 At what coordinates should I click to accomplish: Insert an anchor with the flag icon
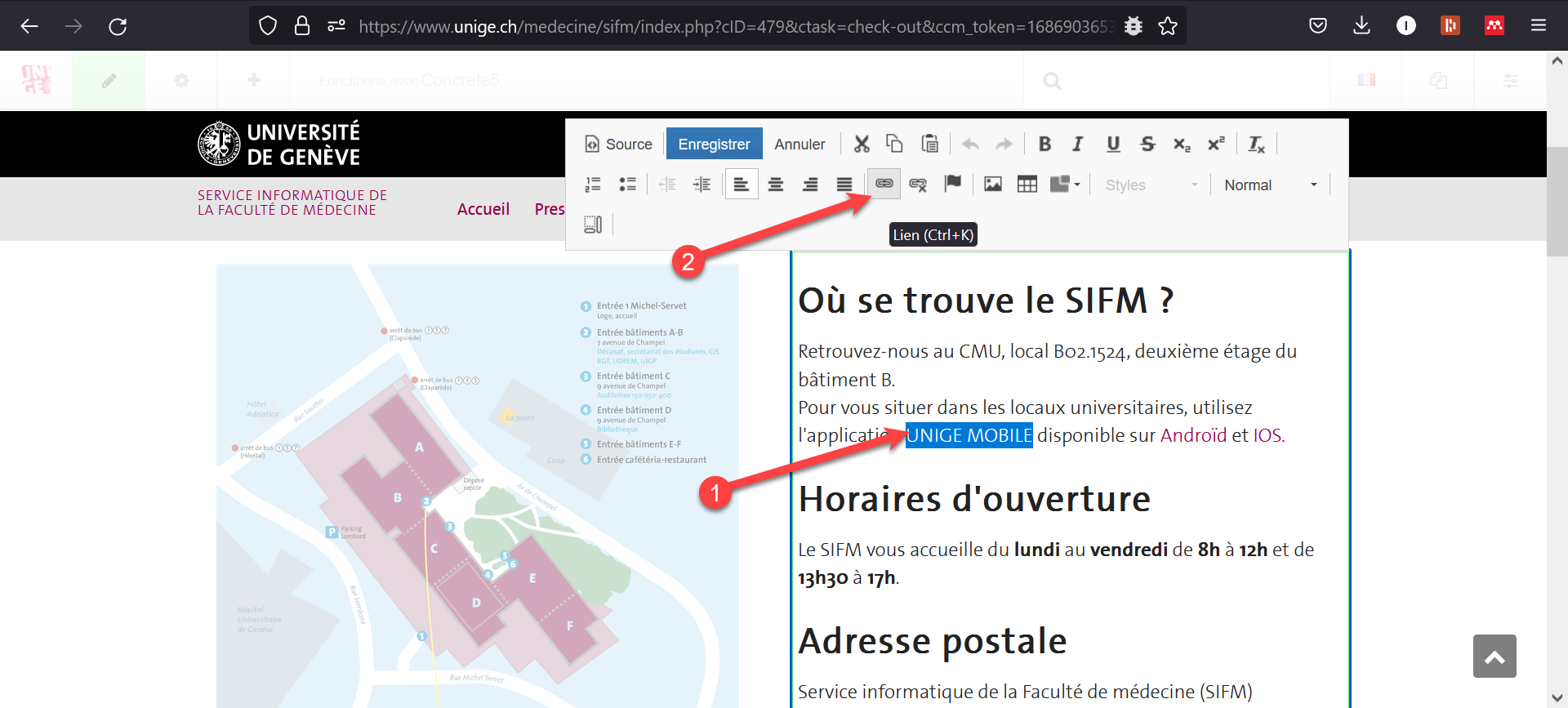coord(952,184)
